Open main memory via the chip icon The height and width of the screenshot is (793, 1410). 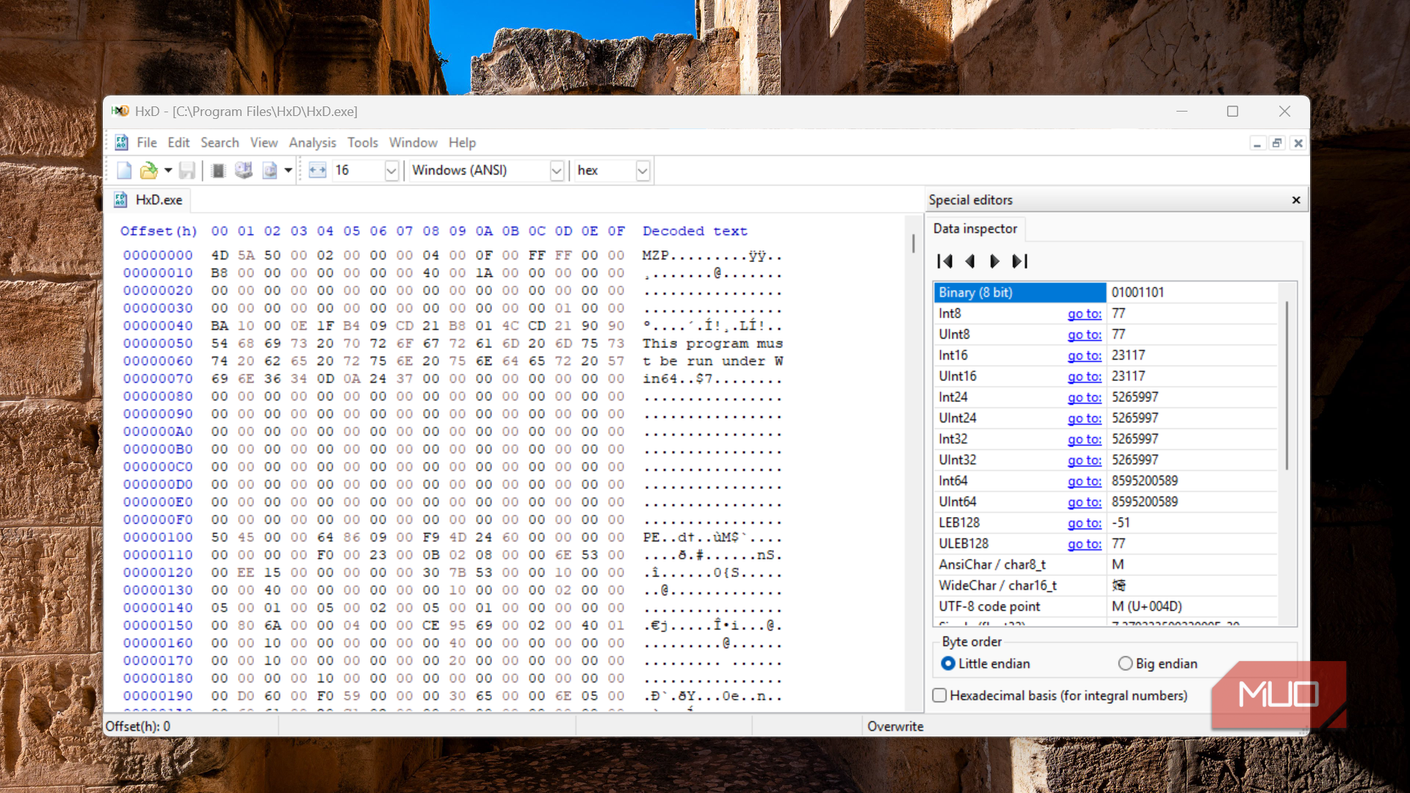[x=218, y=171]
